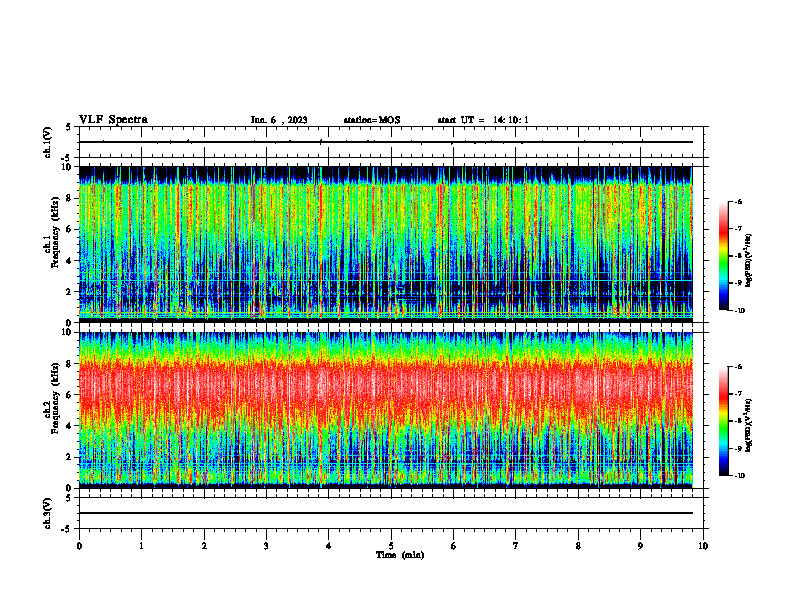This screenshot has width=792, height=612.
Task: Click the "Time (min)" axis label
Action: 400,555
